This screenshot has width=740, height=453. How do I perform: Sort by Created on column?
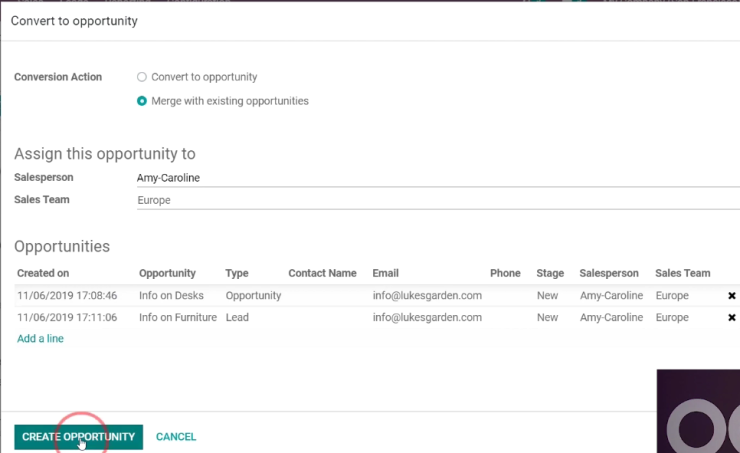click(43, 273)
